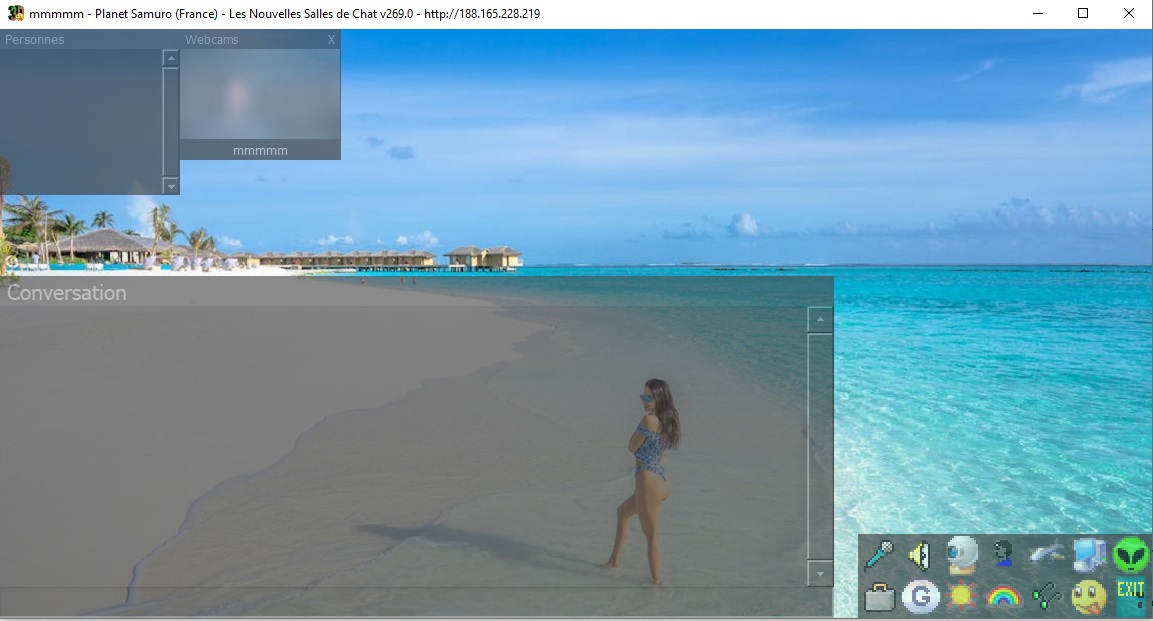The height and width of the screenshot is (621, 1153).
Task: Open the briefcase icon
Action: click(x=878, y=597)
